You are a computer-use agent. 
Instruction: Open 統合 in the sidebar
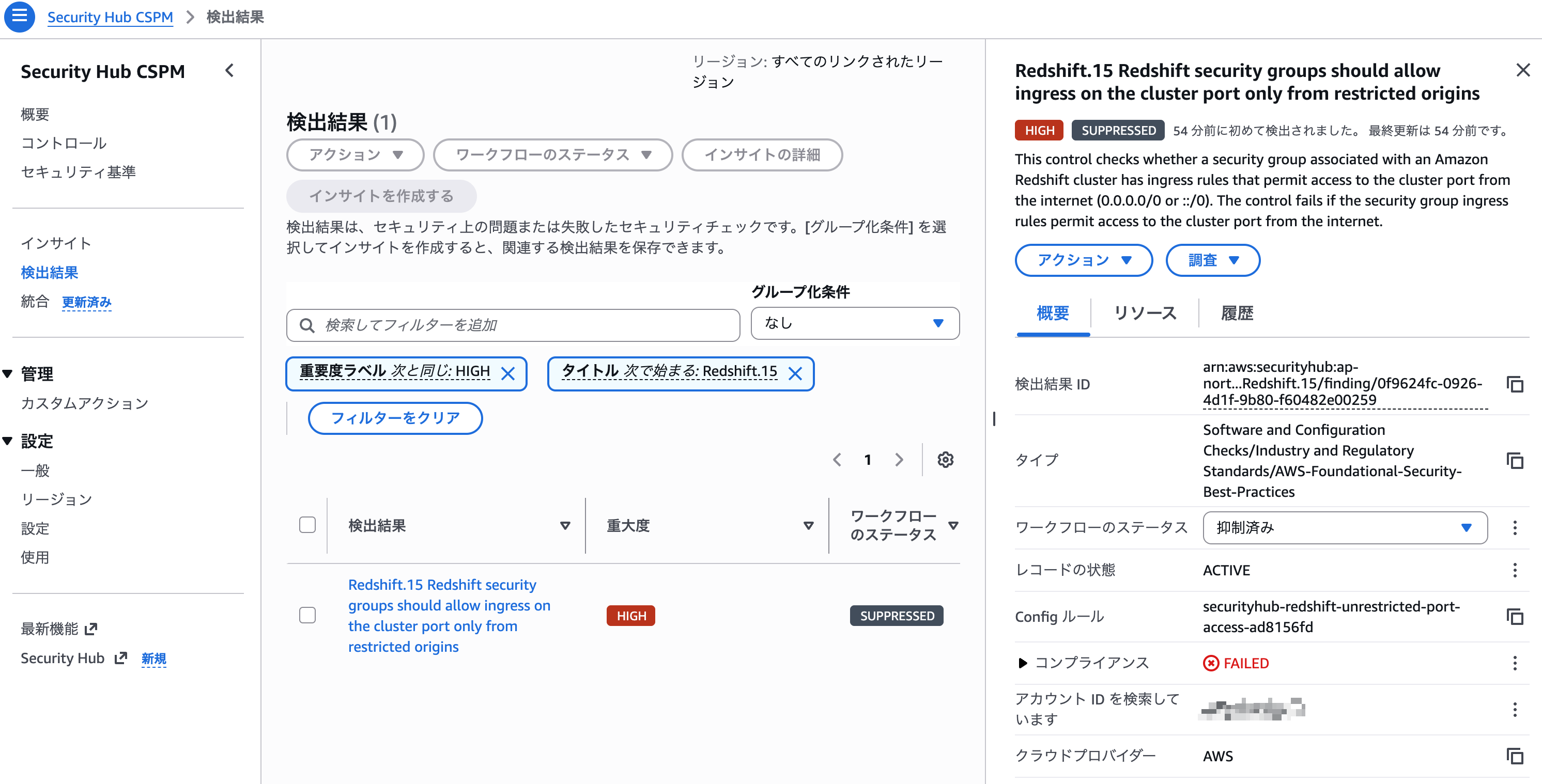point(35,302)
